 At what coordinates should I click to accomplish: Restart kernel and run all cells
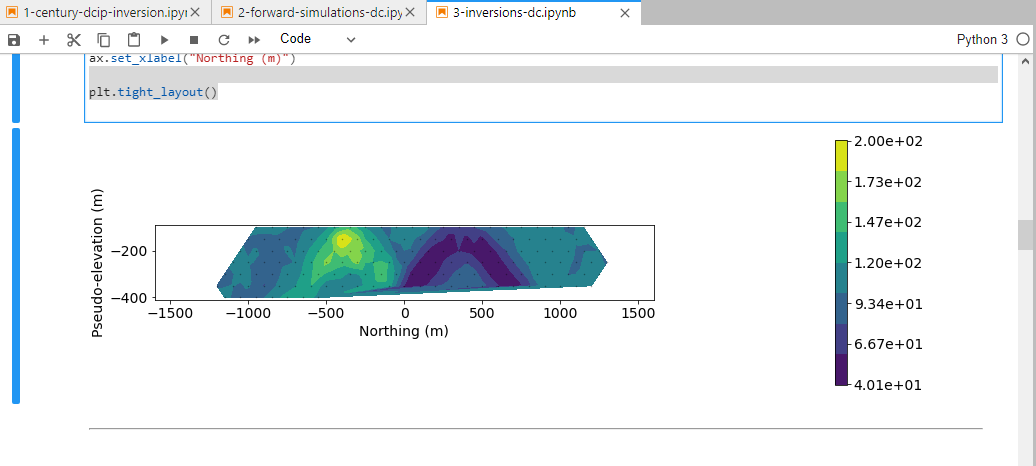(254, 40)
